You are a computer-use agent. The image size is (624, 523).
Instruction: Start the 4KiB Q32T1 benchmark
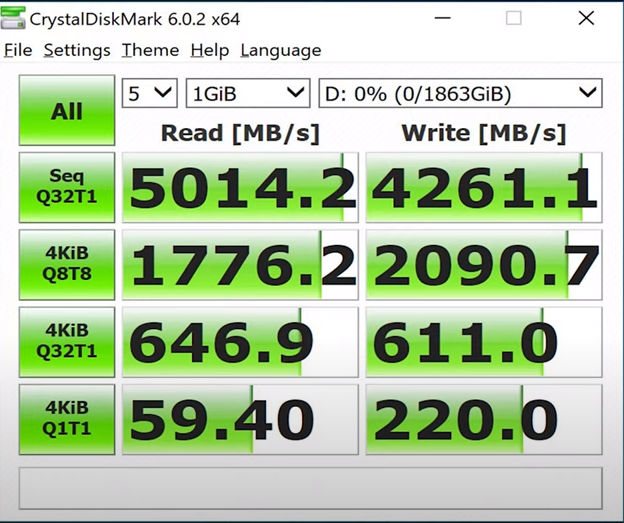tap(67, 342)
